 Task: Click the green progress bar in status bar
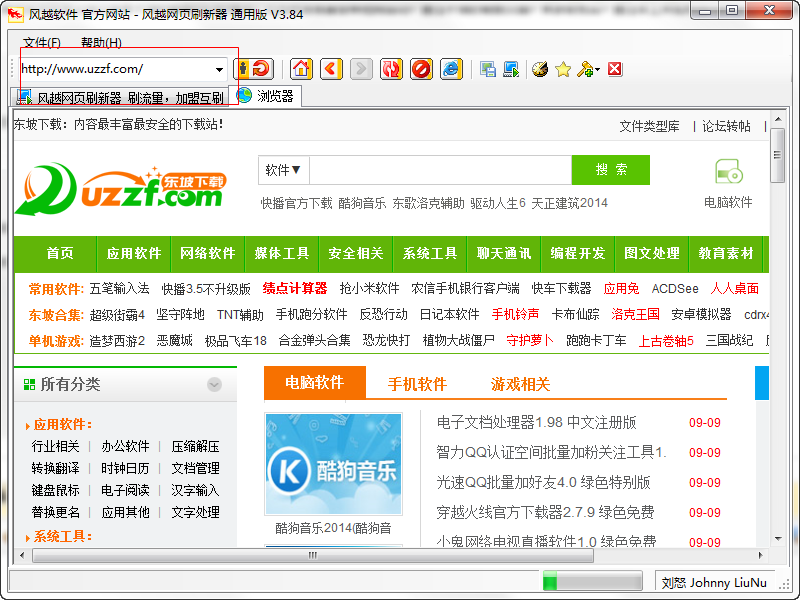[x=592, y=581]
